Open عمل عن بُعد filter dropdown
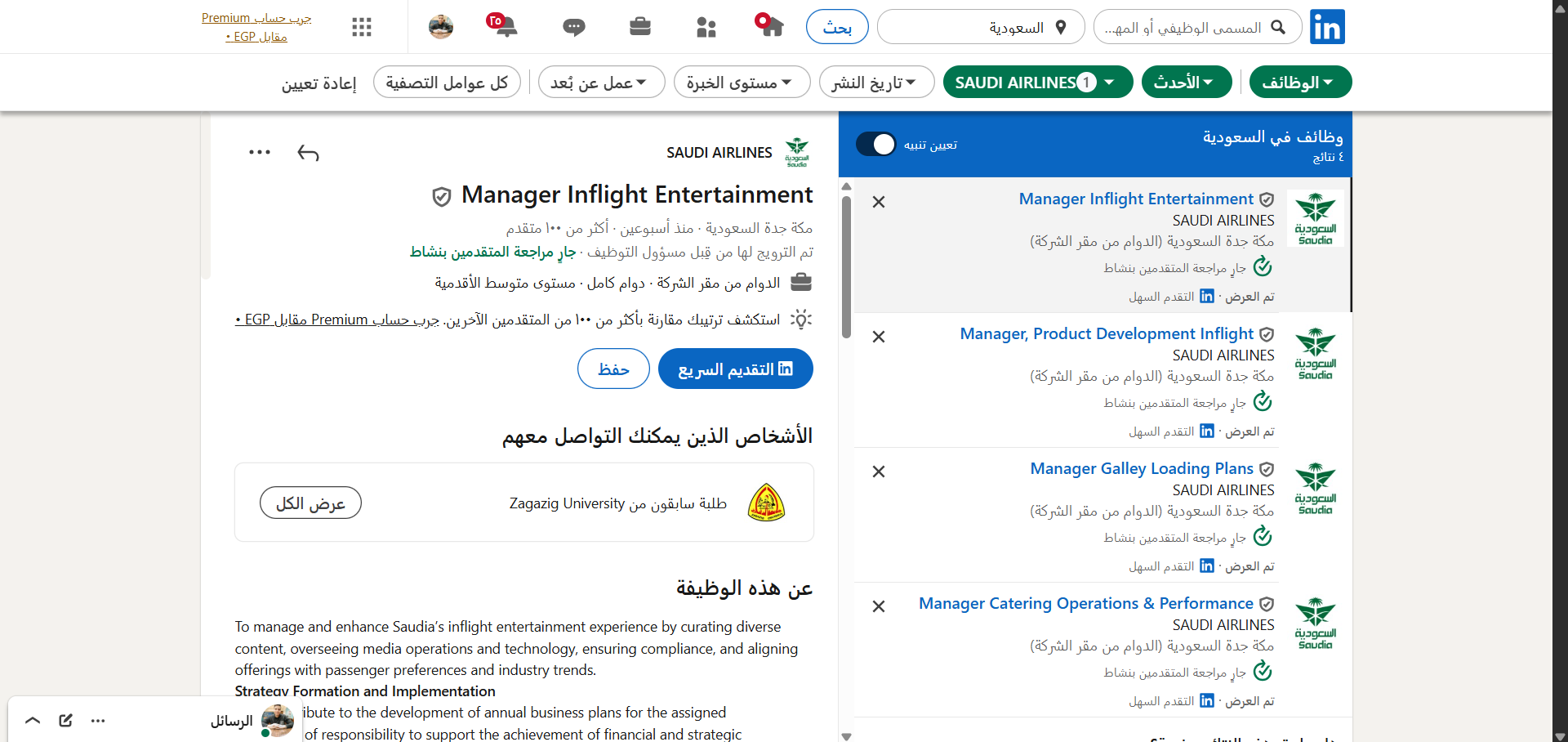The width and height of the screenshot is (1568, 742). [601, 83]
